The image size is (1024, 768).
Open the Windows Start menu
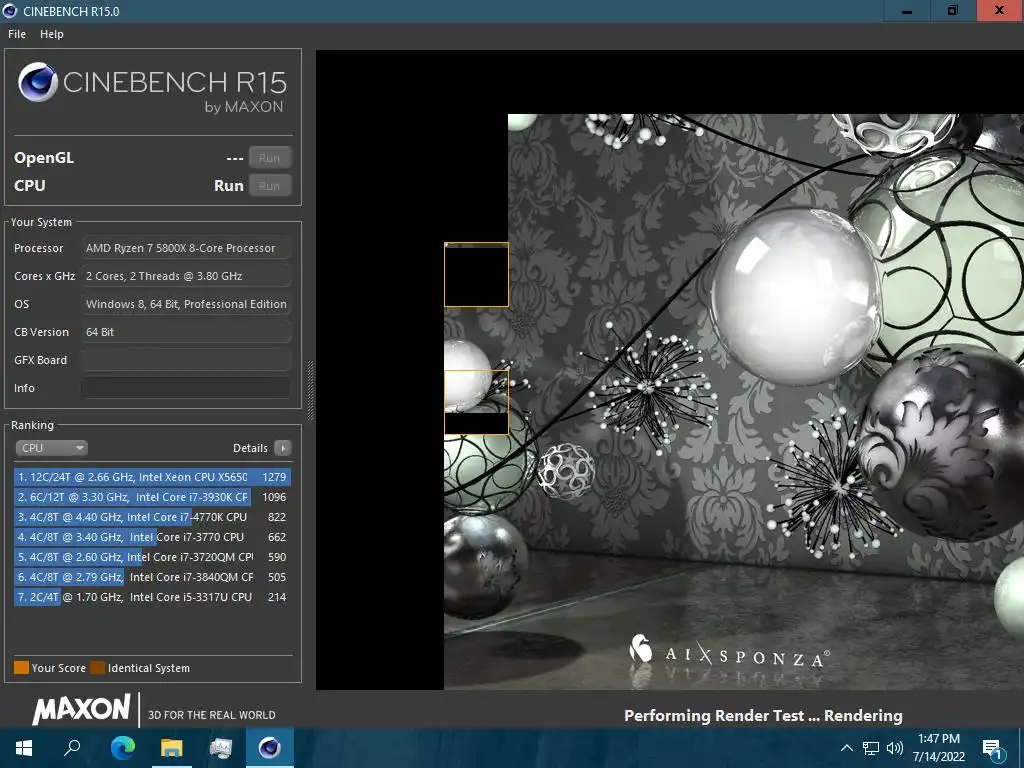[x=24, y=748]
